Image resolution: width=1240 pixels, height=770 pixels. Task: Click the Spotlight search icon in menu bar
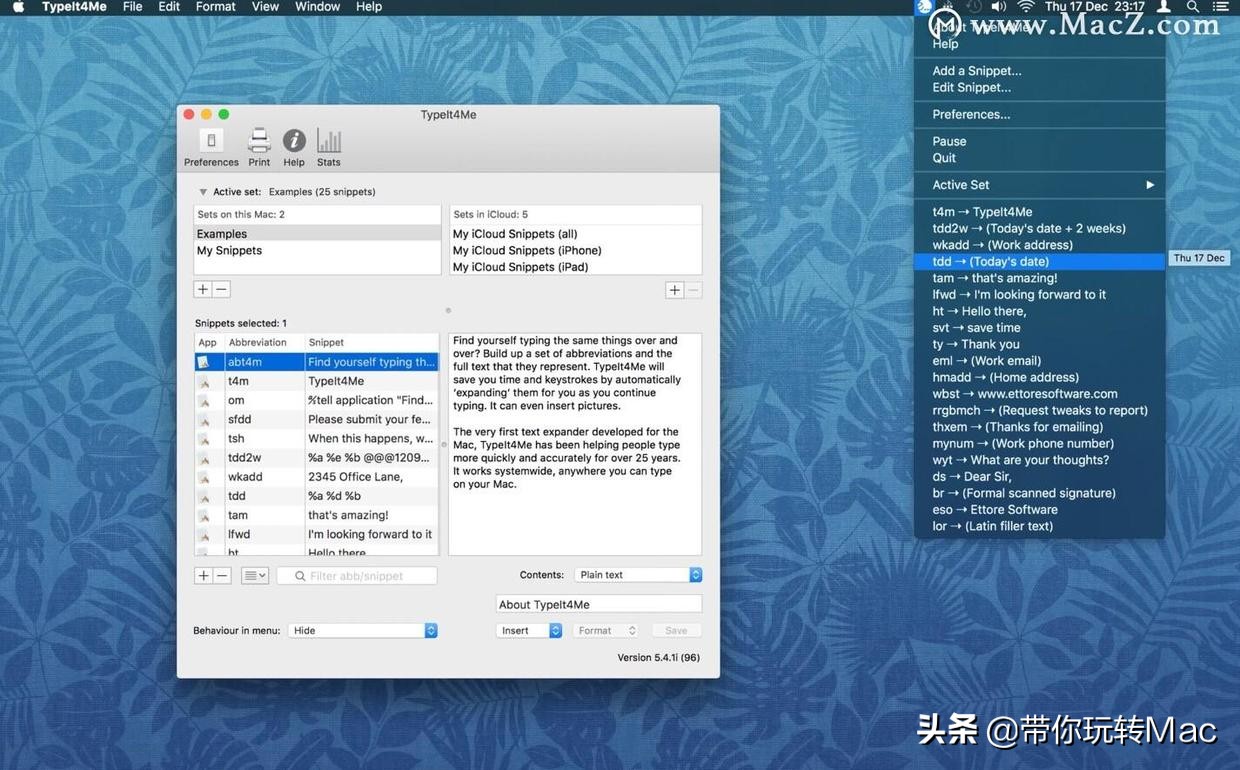tap(1192, 7)
